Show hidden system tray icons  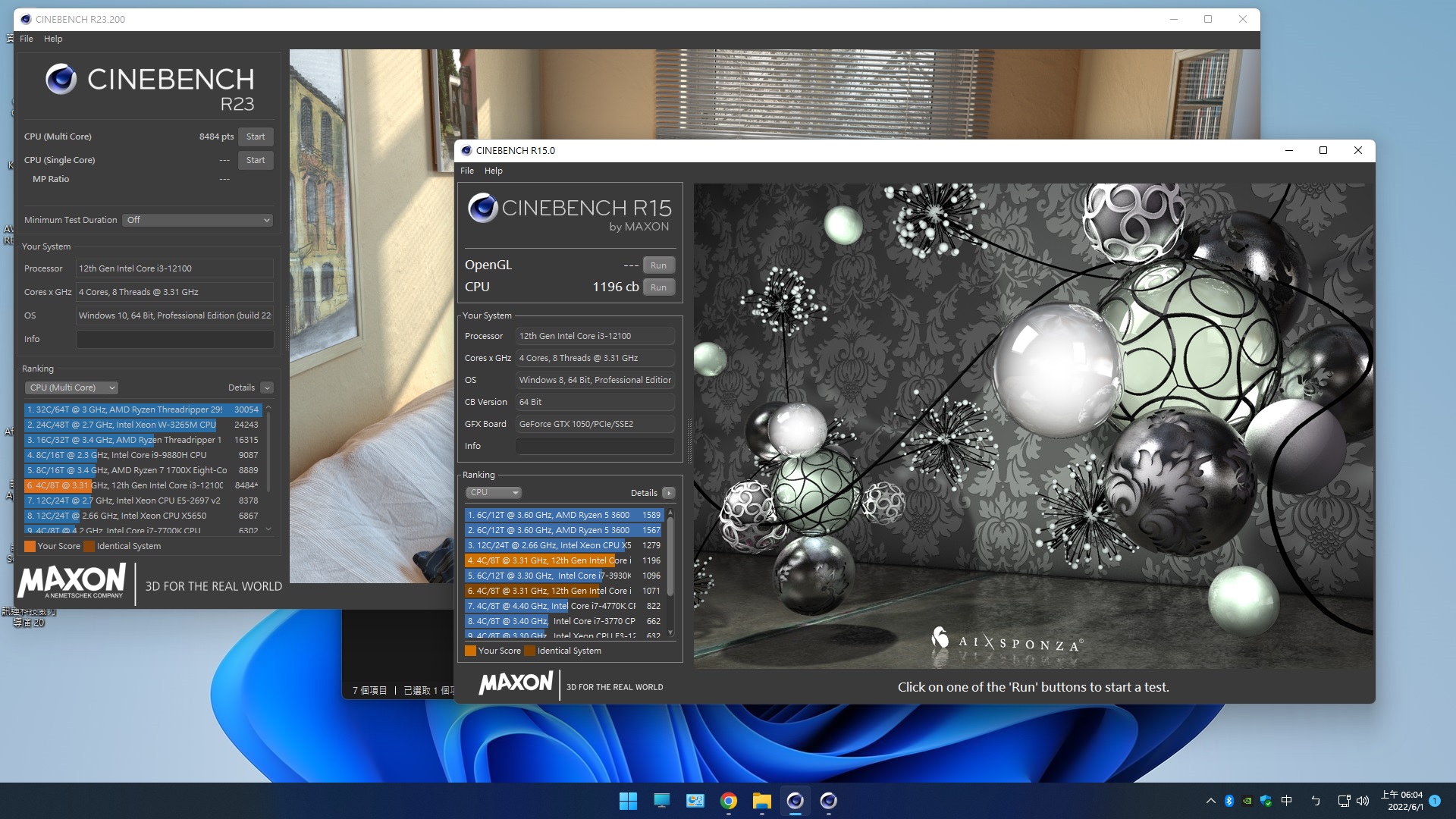[x=1210, y=801]
